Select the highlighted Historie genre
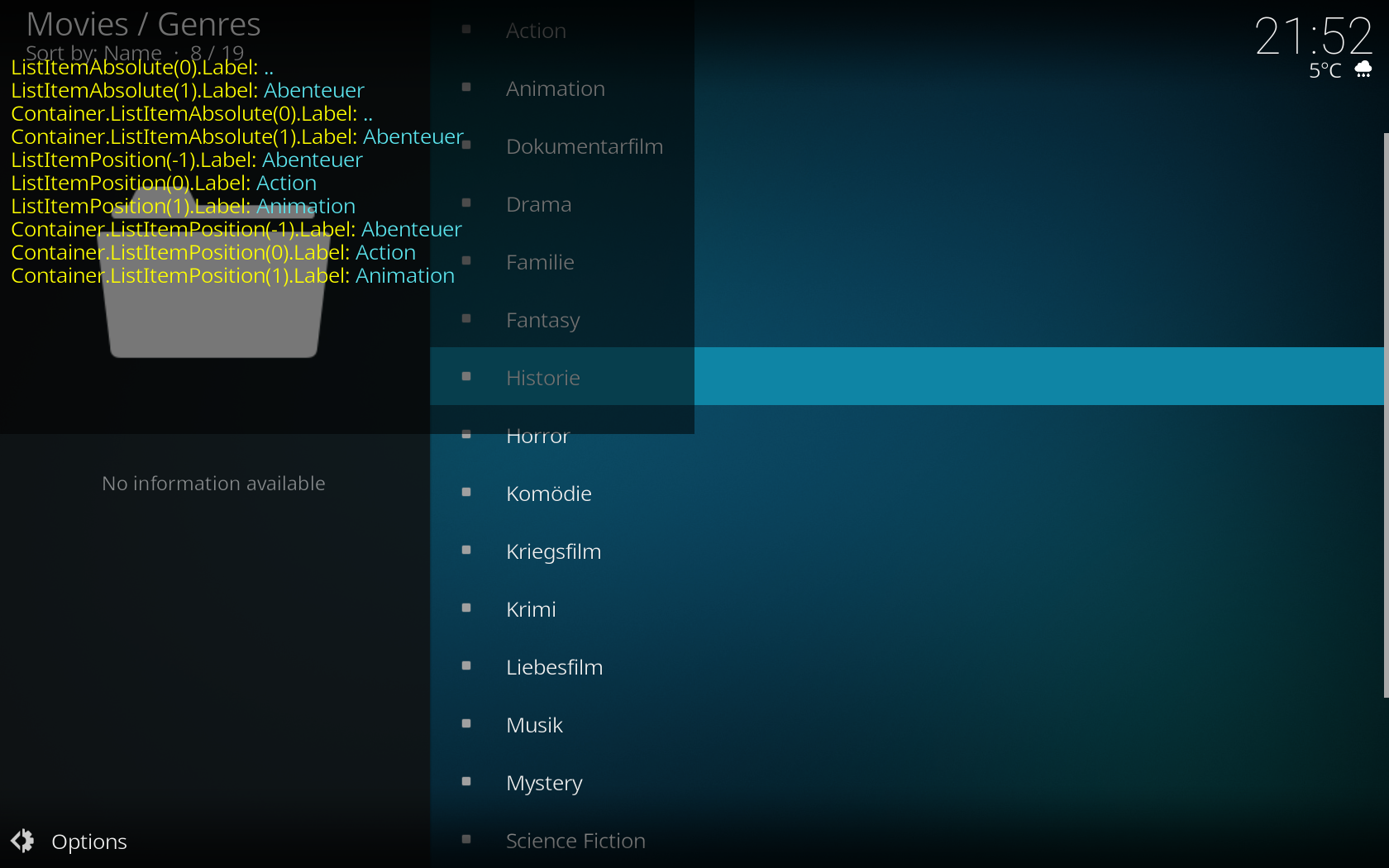Viewport: 1389px width, 868px height. 542,377
